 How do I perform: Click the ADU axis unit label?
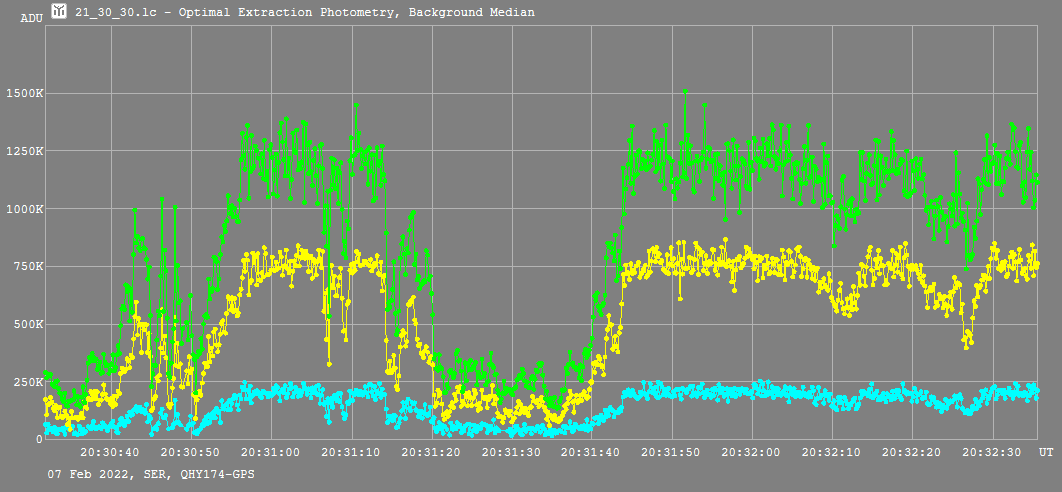(31, 18)
